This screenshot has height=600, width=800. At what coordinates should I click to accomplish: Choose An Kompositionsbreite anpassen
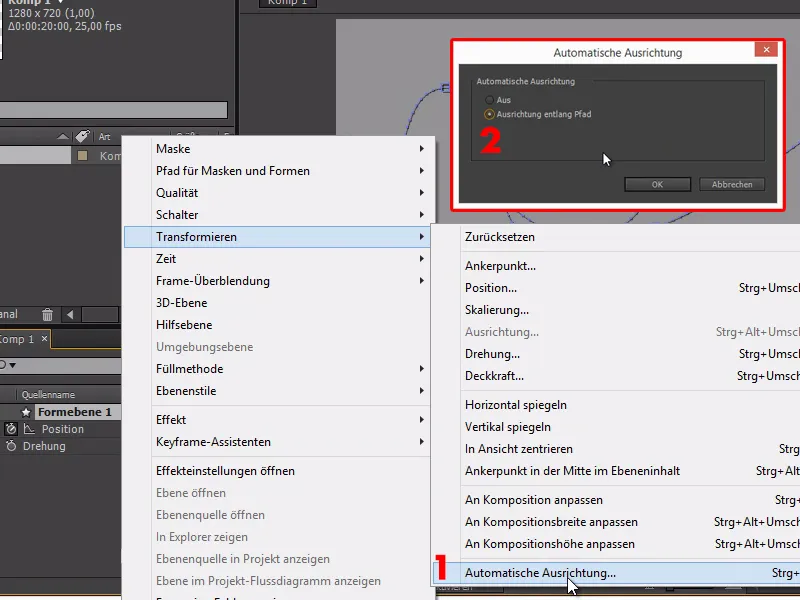(x=616, y=521)
